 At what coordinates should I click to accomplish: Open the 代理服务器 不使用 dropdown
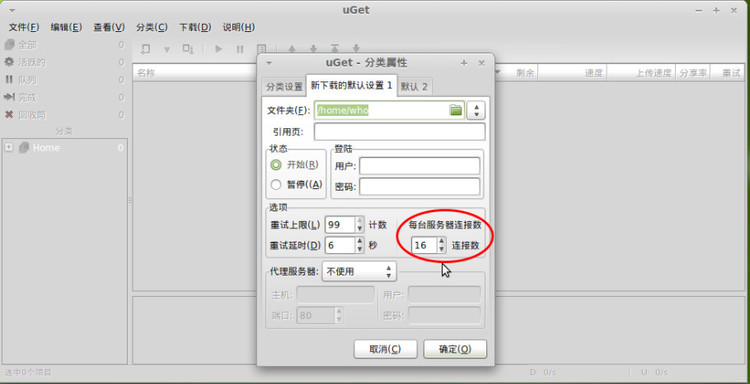359,271
